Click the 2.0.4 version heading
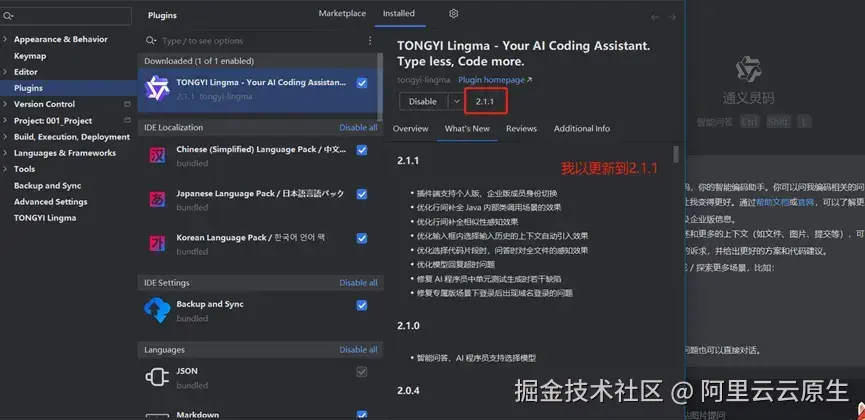The width and height of the screenshot is (865, 420). 408,390
